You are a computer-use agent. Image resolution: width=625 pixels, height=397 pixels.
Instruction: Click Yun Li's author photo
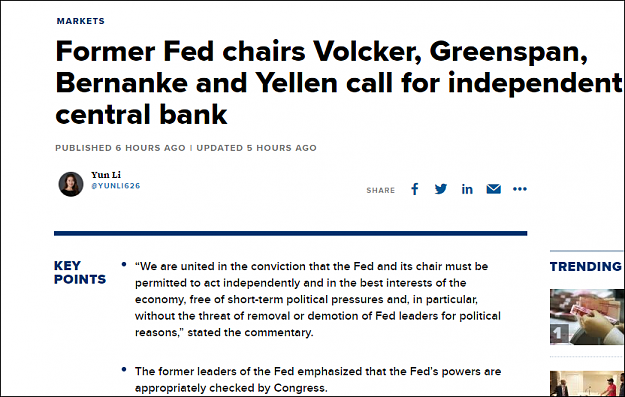(71, 184)
